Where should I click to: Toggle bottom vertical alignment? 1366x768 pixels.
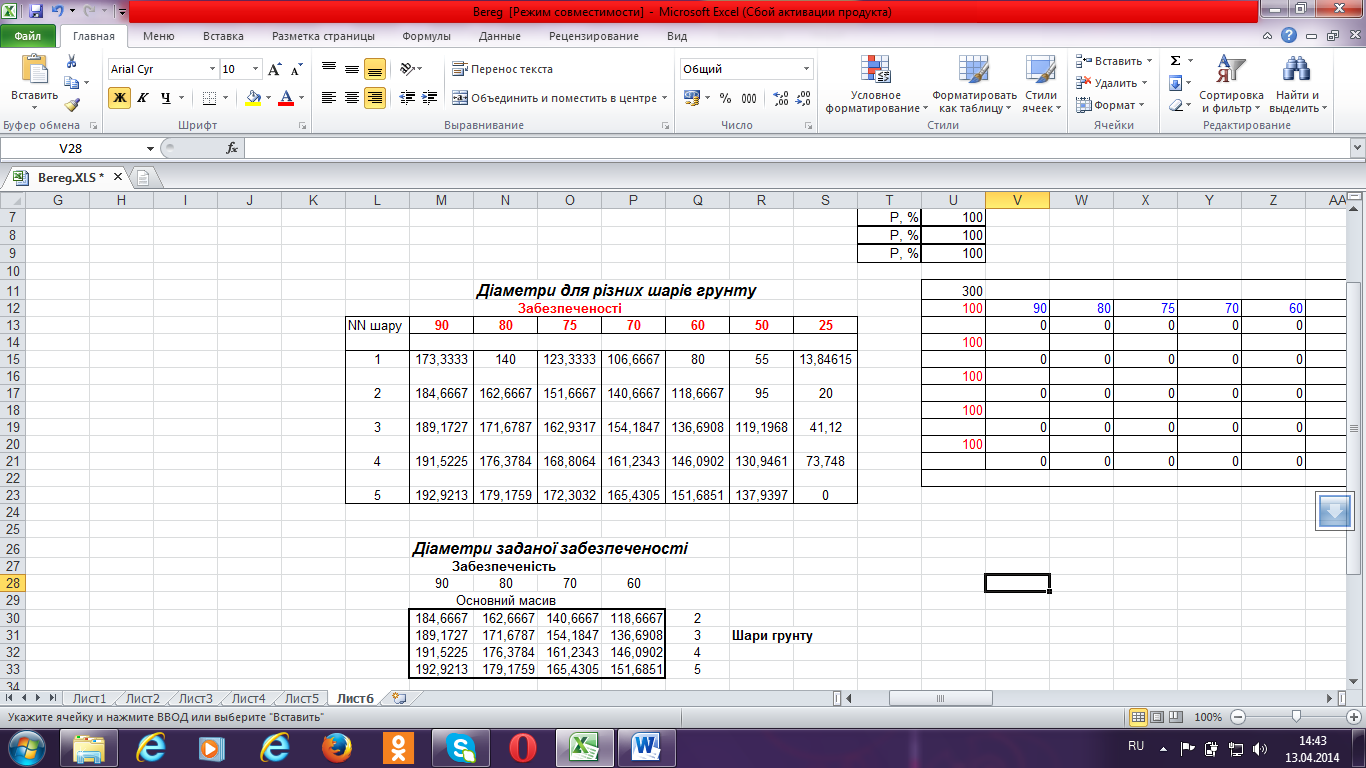pos(375,69)
